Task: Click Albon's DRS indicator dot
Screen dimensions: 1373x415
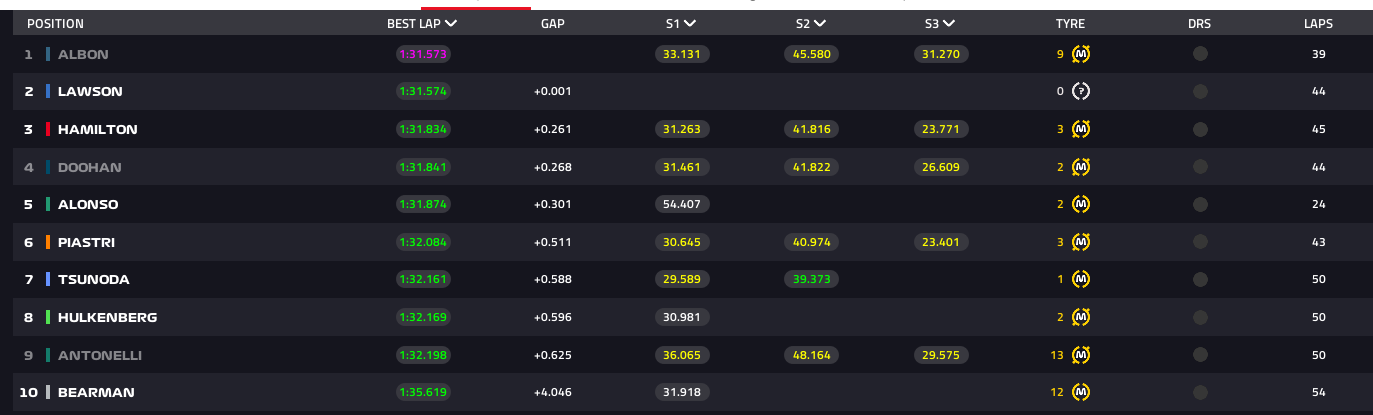Action: coord(1200,54)
